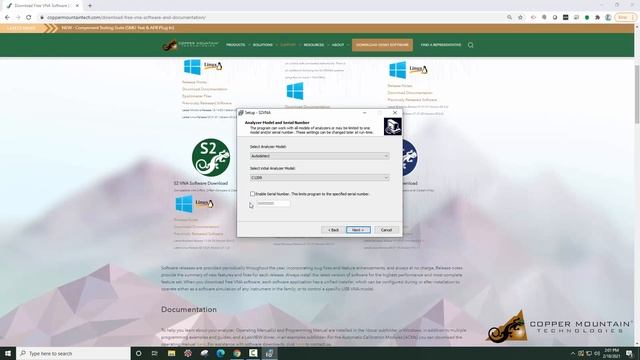640x360 pixels.
Task: Close the Download Free VNA Software tab
Action: [x=77, y=6]
